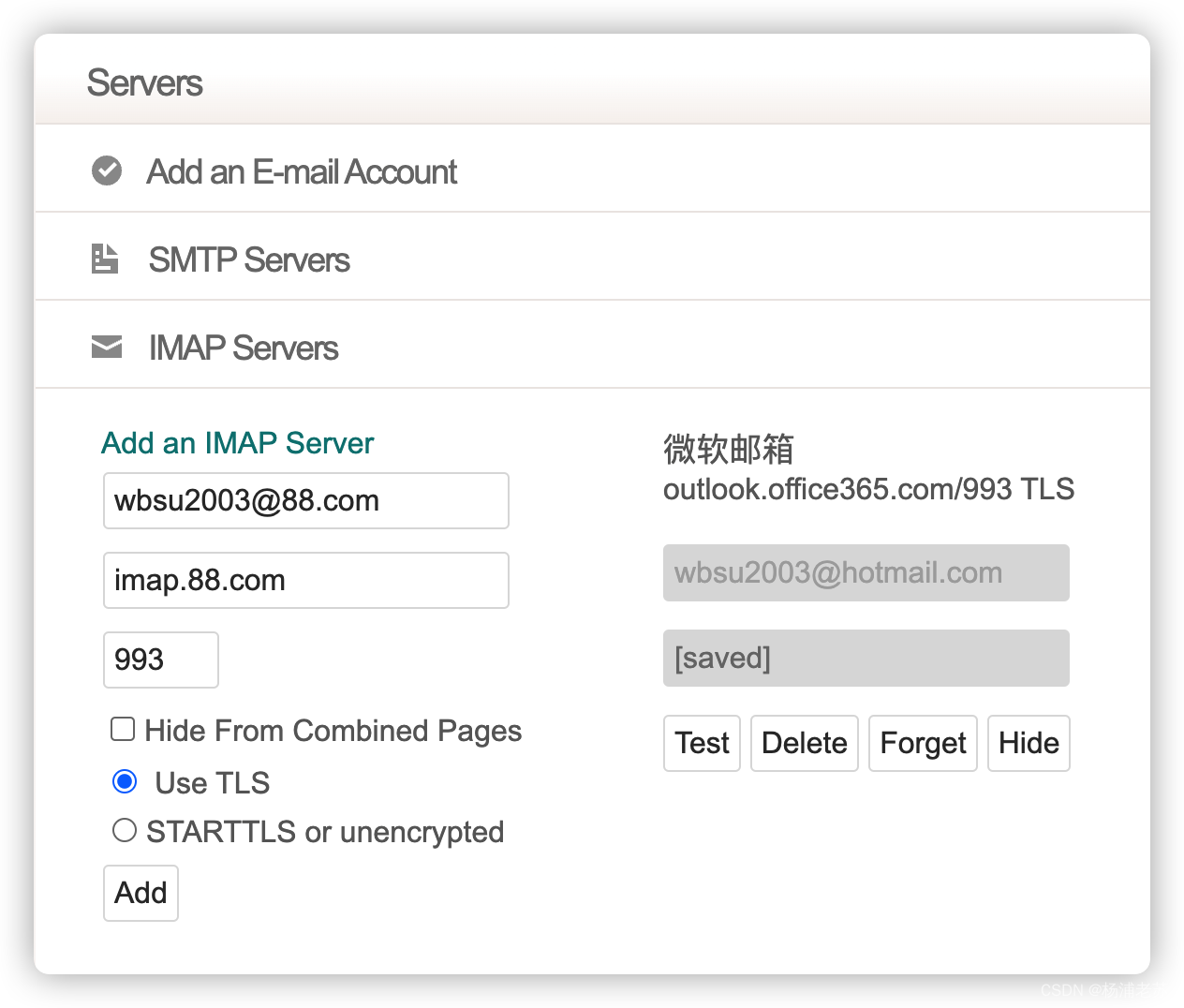Focus the imap.88.com server address field
This screenshot has height=1008, width=1184.
305,580
